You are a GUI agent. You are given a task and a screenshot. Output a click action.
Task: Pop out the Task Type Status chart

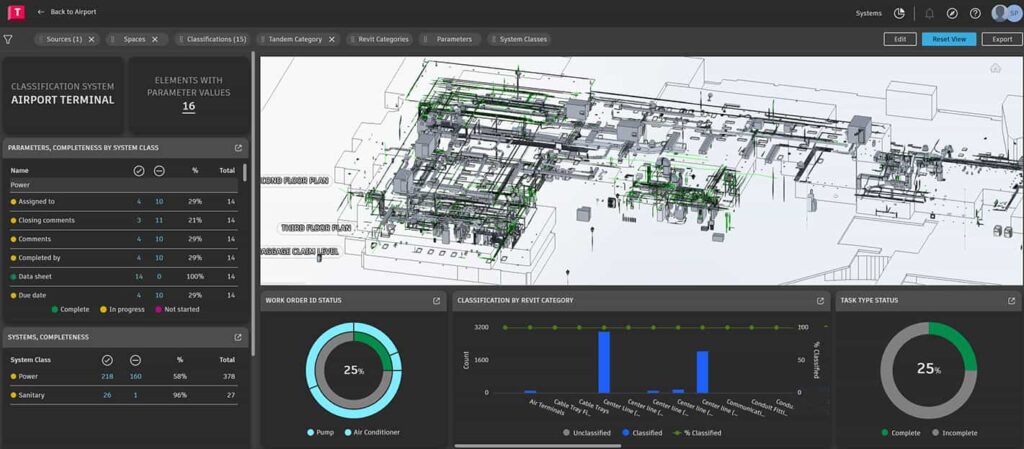(1011, 300)
